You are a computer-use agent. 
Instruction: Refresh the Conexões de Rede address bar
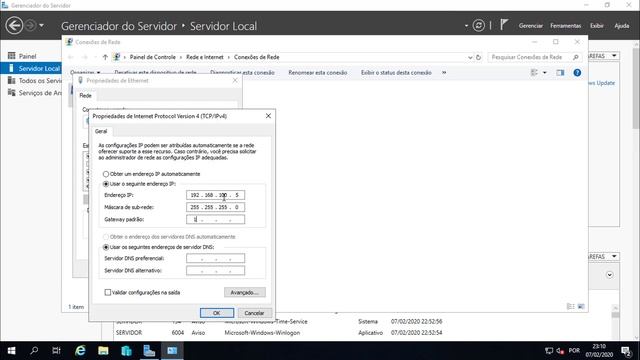coord(478,57)
